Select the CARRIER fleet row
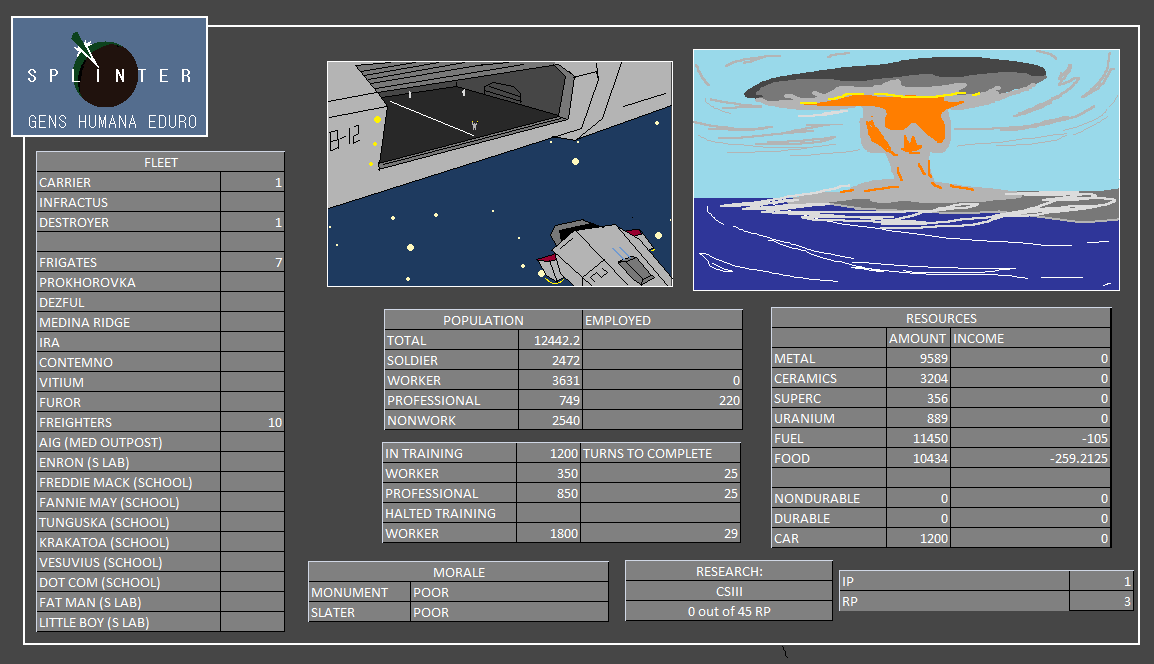Image resolution: width=1154 pixels, height=664 pixels. coord(128,182)
